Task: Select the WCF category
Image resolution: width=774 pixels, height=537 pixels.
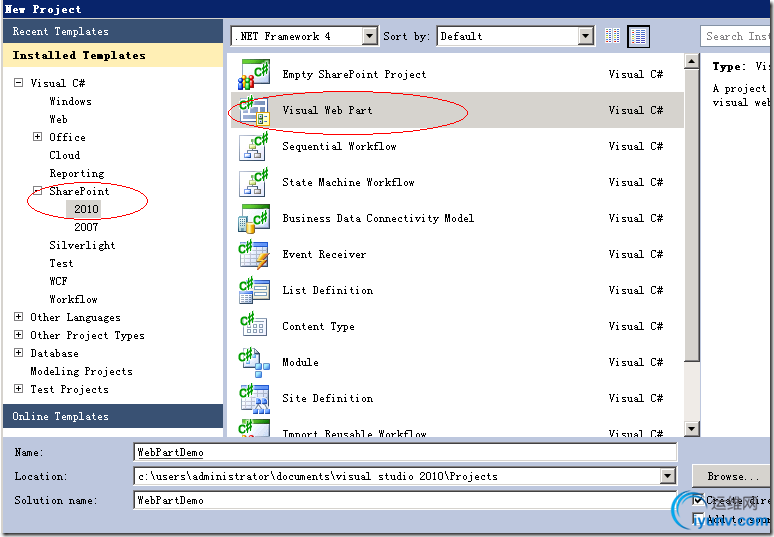Action: tap(58, 281)
